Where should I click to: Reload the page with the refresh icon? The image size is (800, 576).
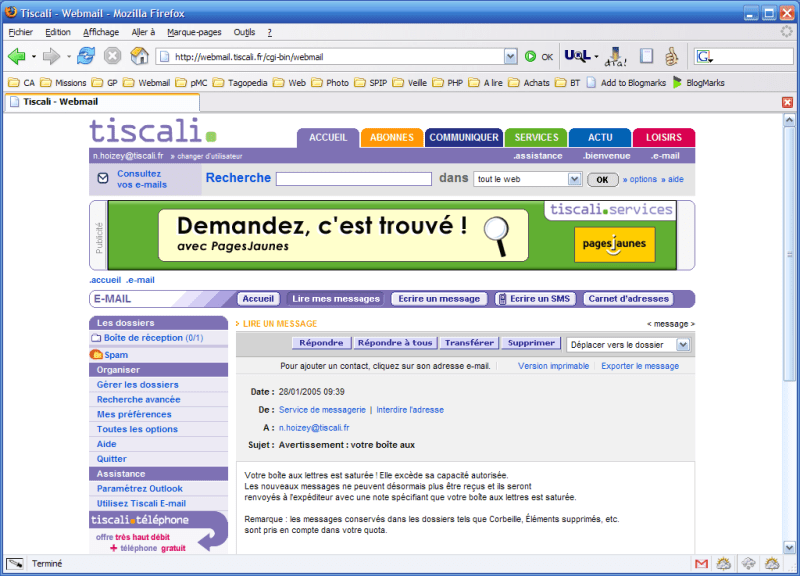pos(86,56)
